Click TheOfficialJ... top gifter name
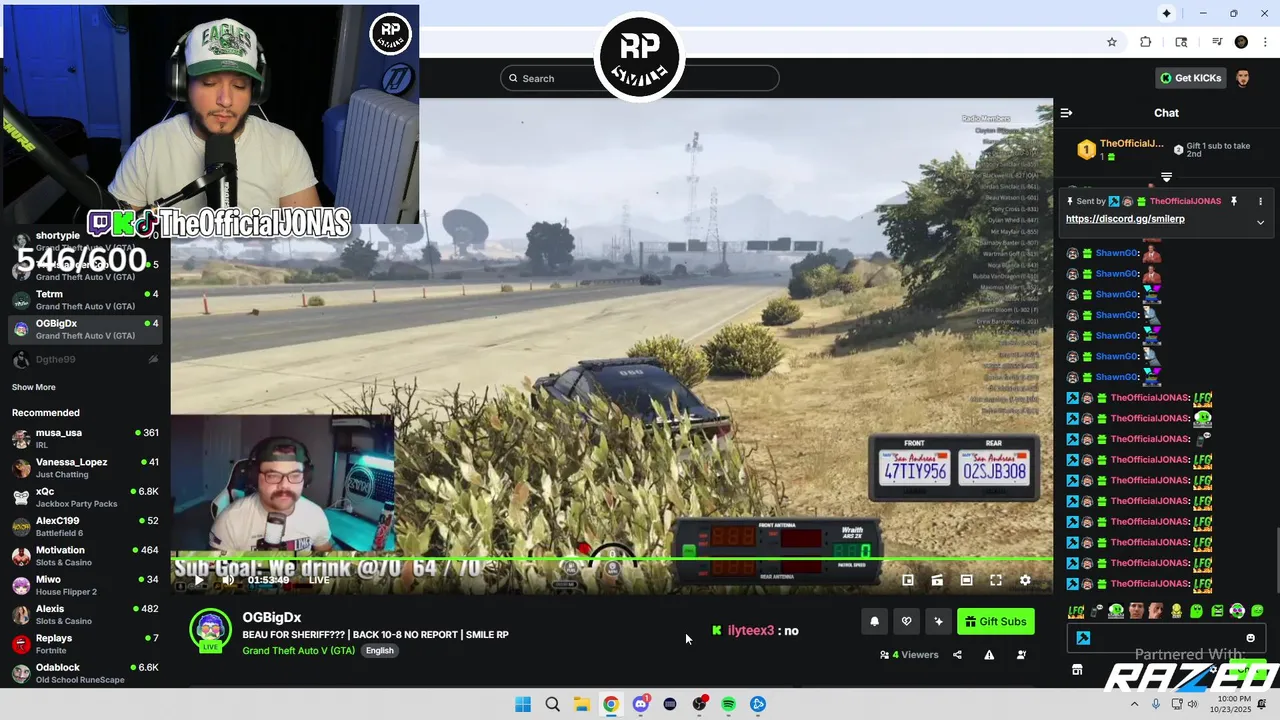 point(1131,144)
